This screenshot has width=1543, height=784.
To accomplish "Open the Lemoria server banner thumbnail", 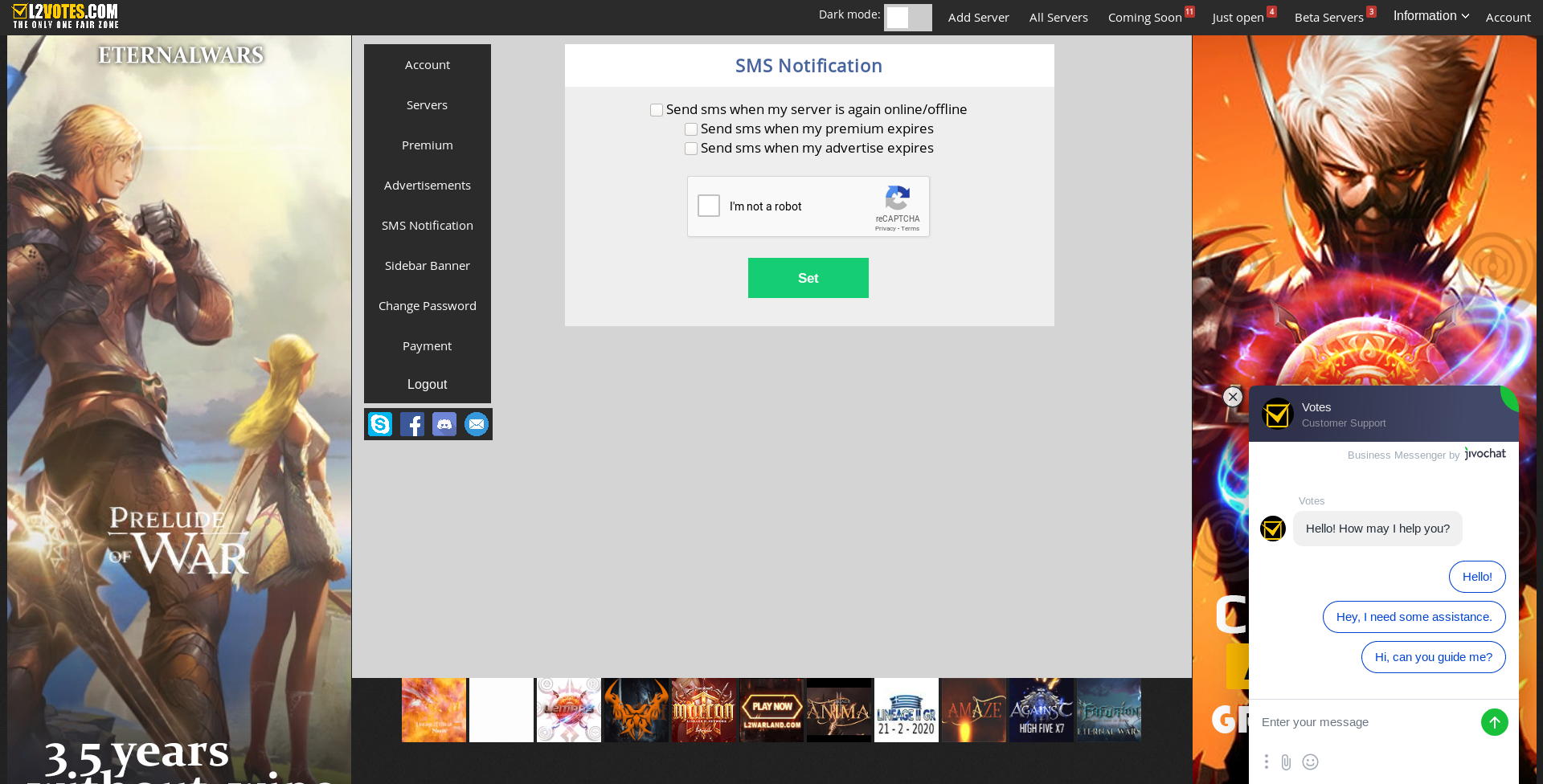I will 569,710.
